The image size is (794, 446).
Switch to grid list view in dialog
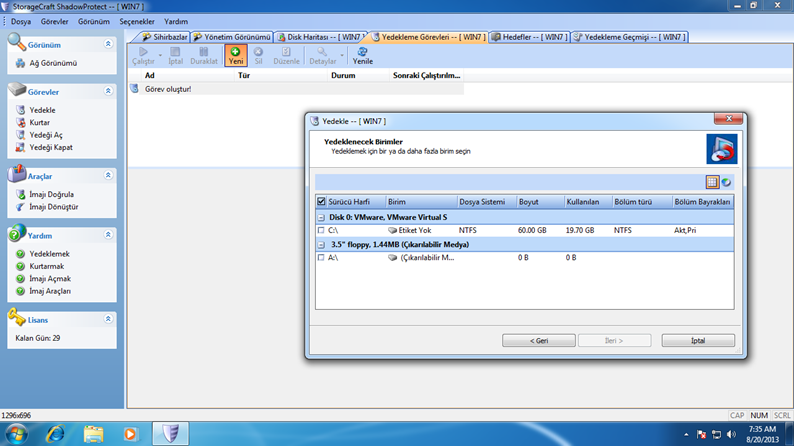(x=712, y=182)
